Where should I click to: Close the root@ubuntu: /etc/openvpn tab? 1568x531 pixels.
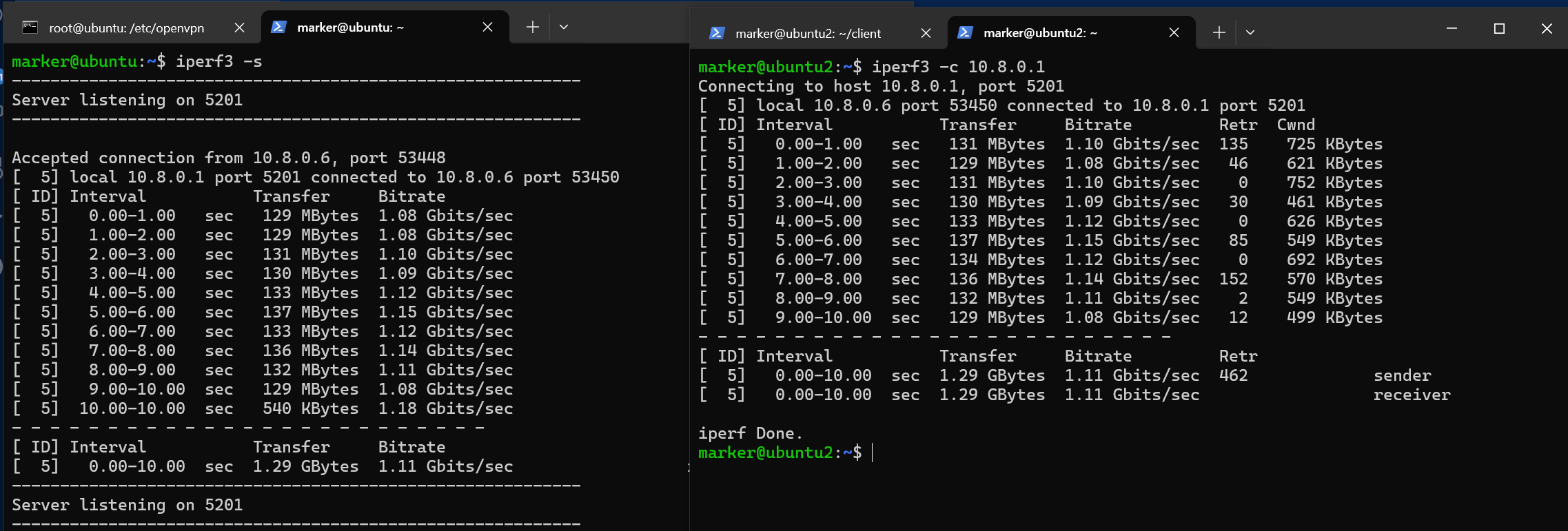click(239, 28)
